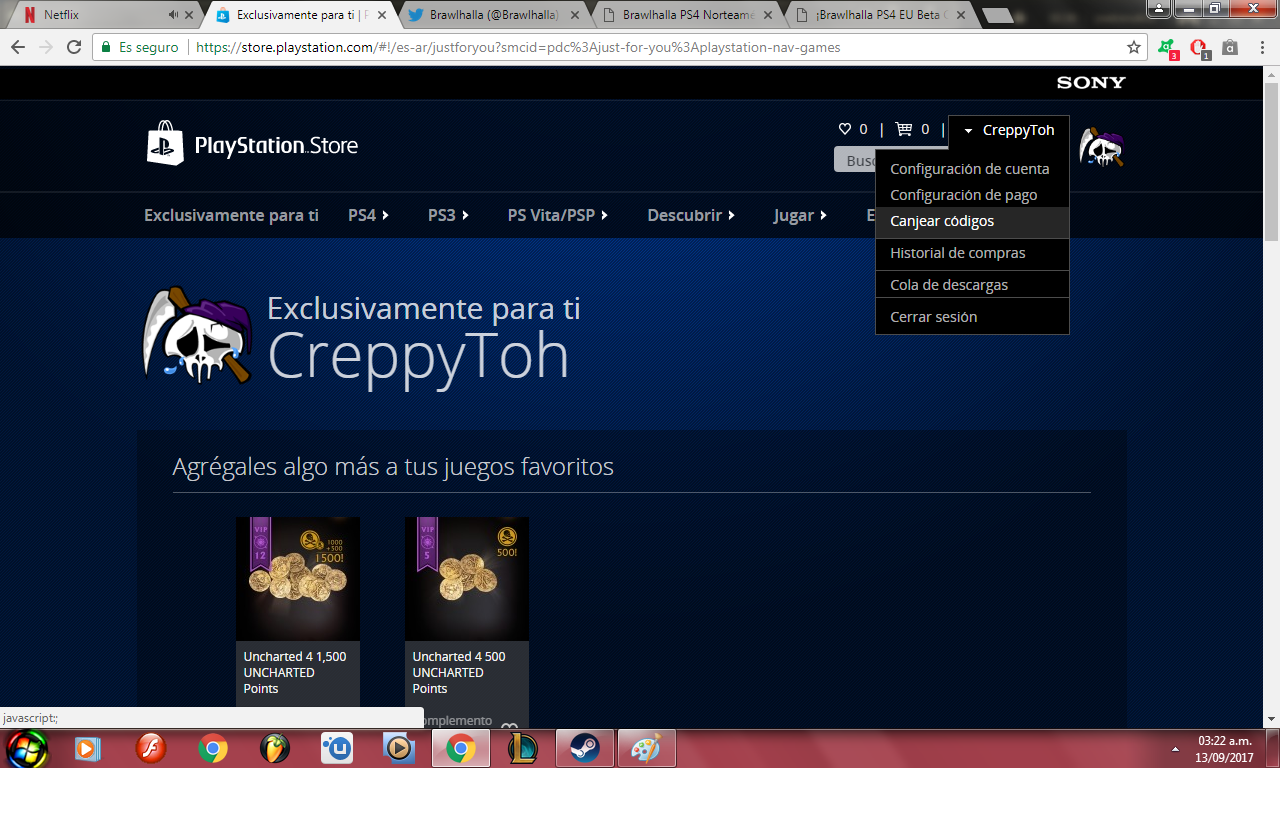Reload the PlayStation Store page
Viewport: 1280px width, 826px height.
tap(74, 47)
